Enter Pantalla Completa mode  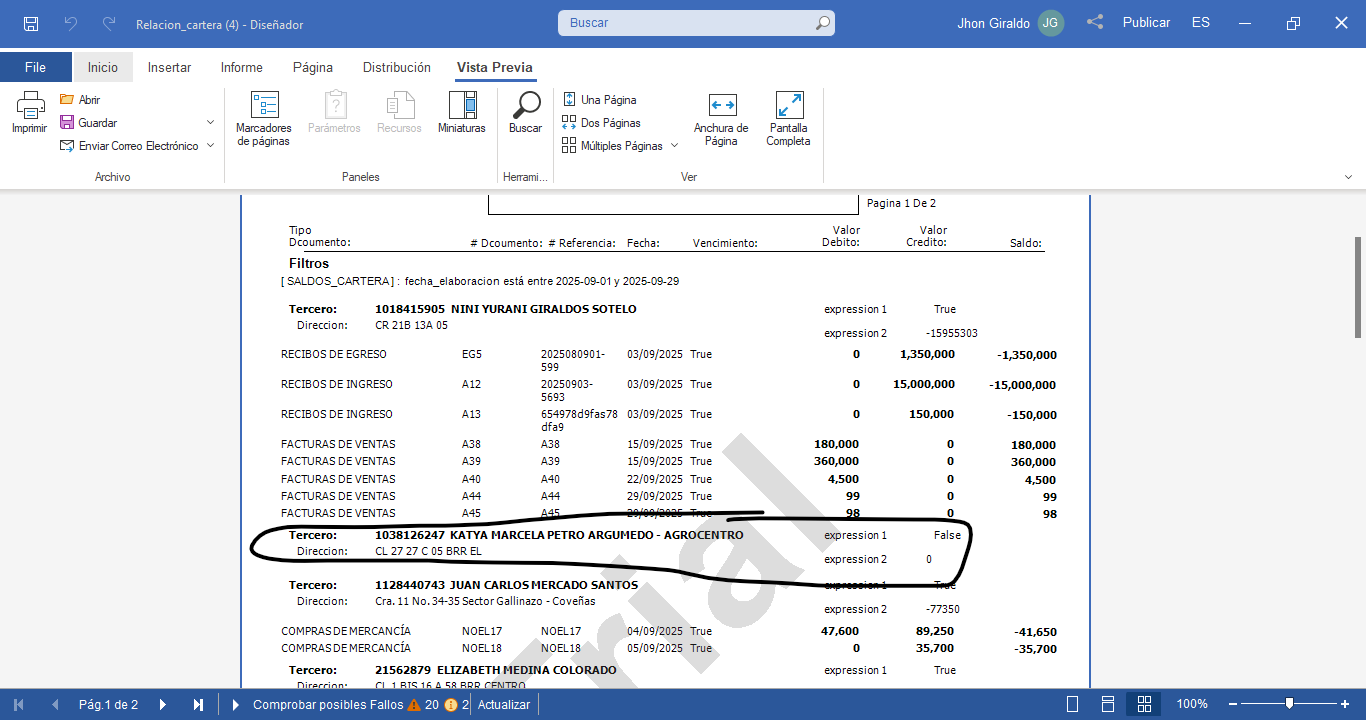(788, 118)
